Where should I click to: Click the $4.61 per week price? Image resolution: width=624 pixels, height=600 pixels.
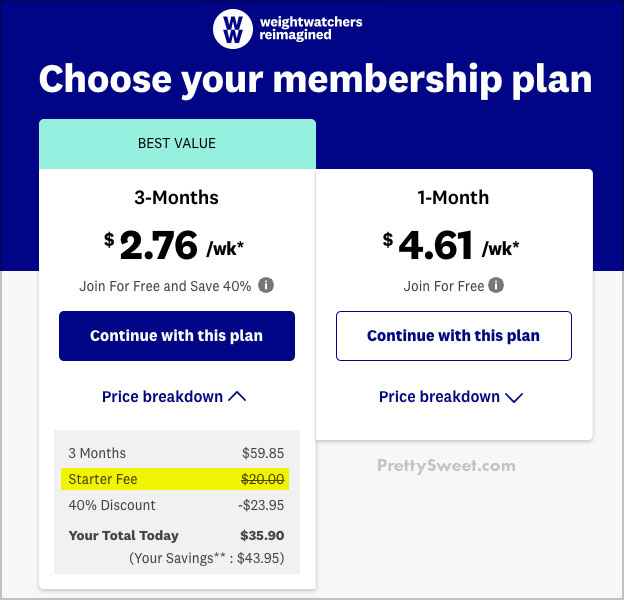(x=451, y=245)
